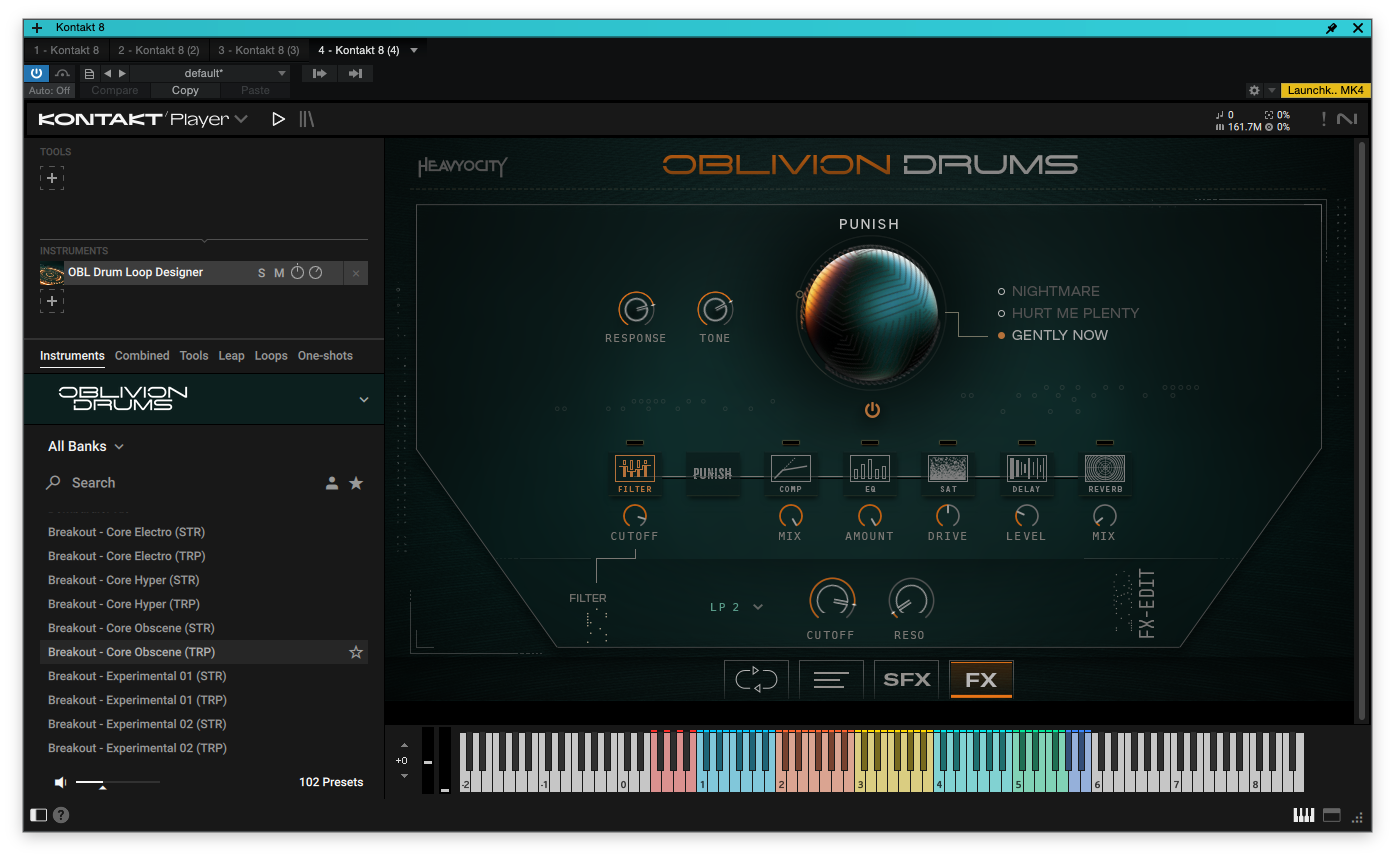Solo the OBL Drum Loop Designer instrument
1395x859 pixels.
(x=262, y=273)
